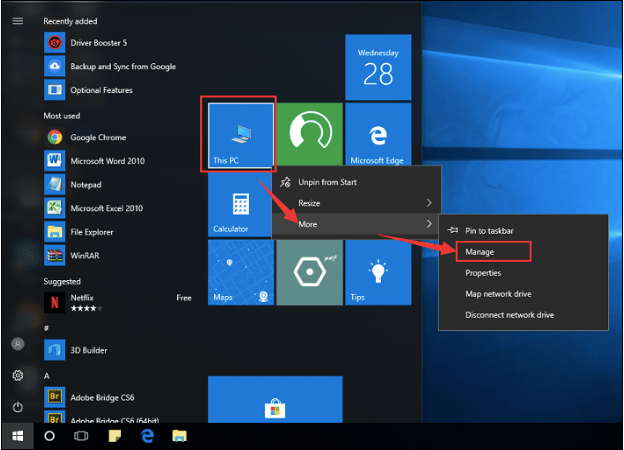Open the hexagon app tile beside Maps
Viewport: 624px width, 450px height.
310,273
